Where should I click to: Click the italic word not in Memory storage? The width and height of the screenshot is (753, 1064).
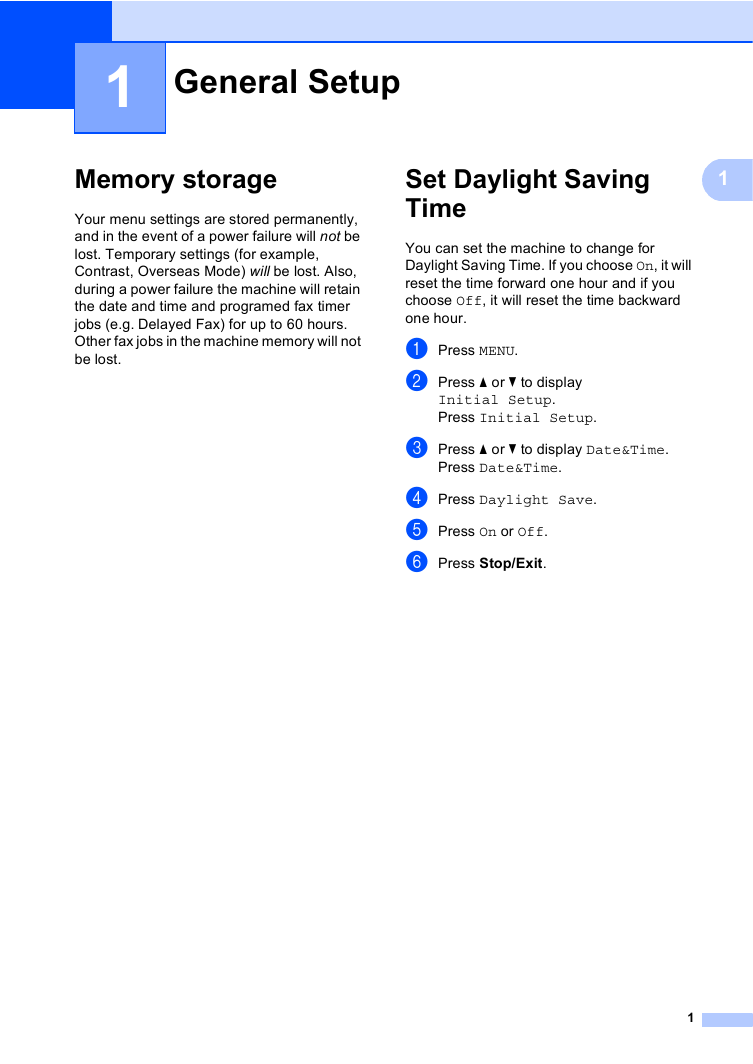(330, 236)
